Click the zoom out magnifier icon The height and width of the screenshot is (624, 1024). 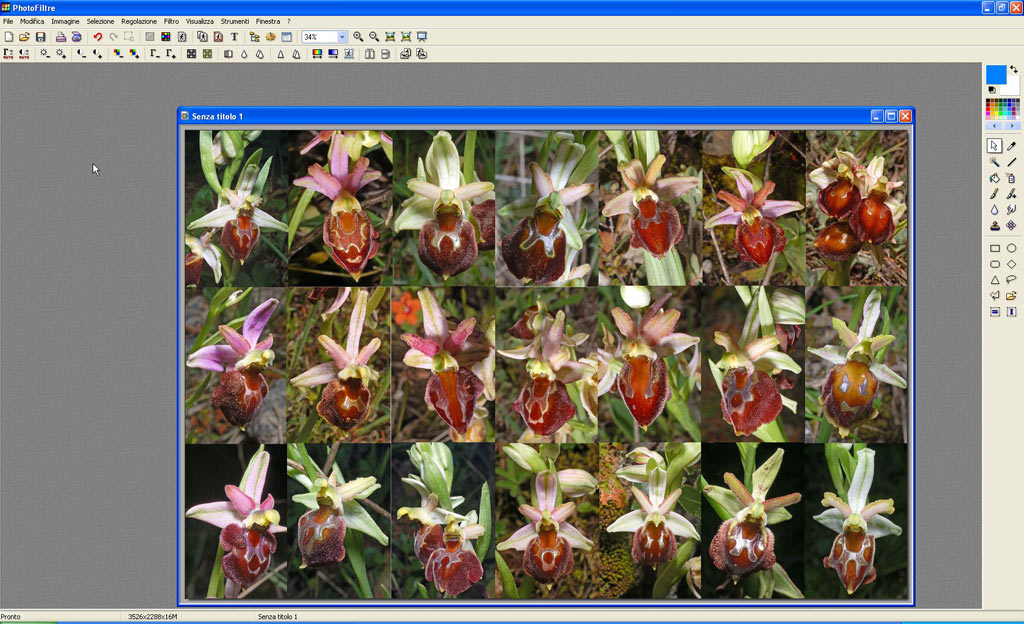tap(374, 37)
